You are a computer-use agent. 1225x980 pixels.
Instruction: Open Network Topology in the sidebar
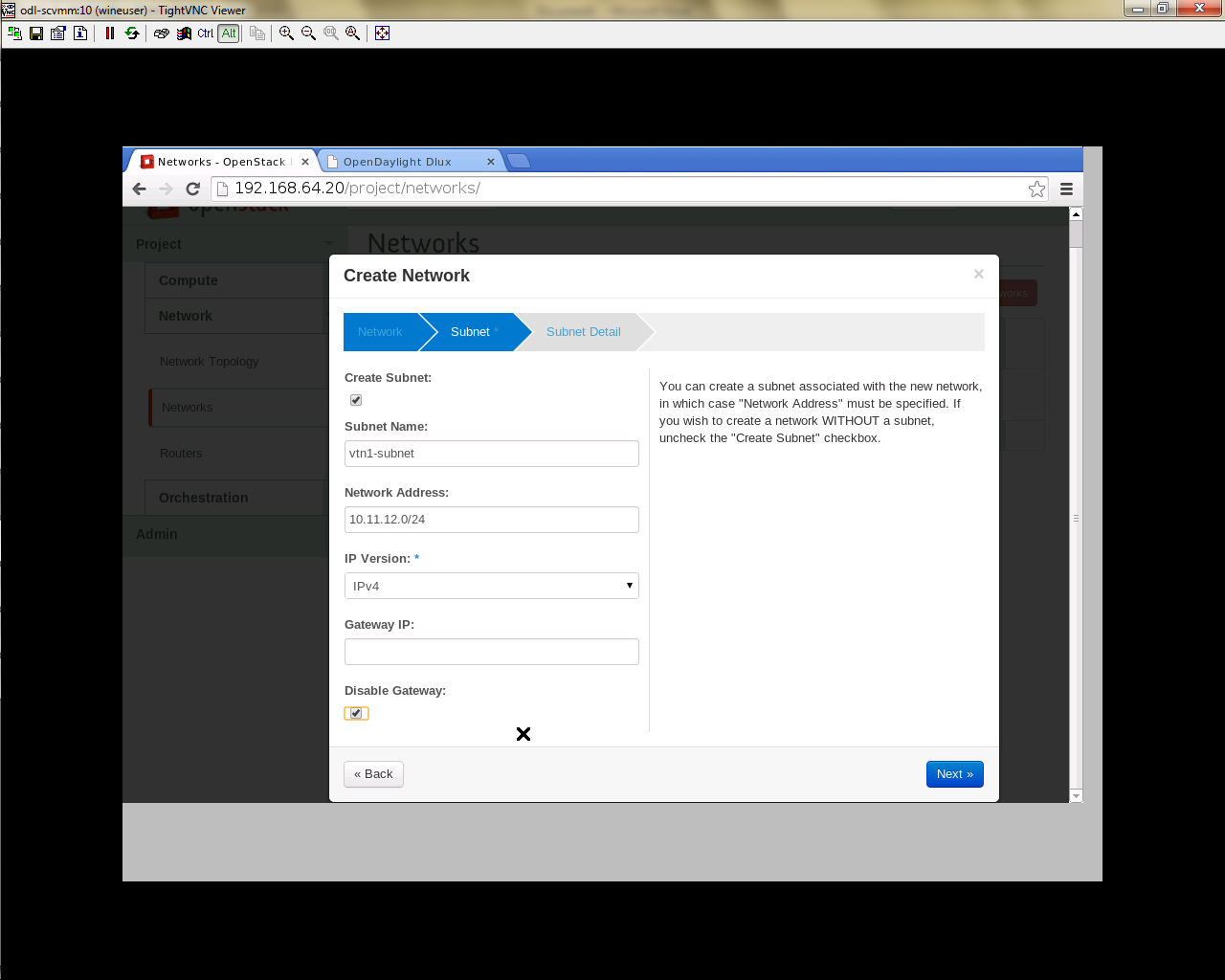[209, 362]
